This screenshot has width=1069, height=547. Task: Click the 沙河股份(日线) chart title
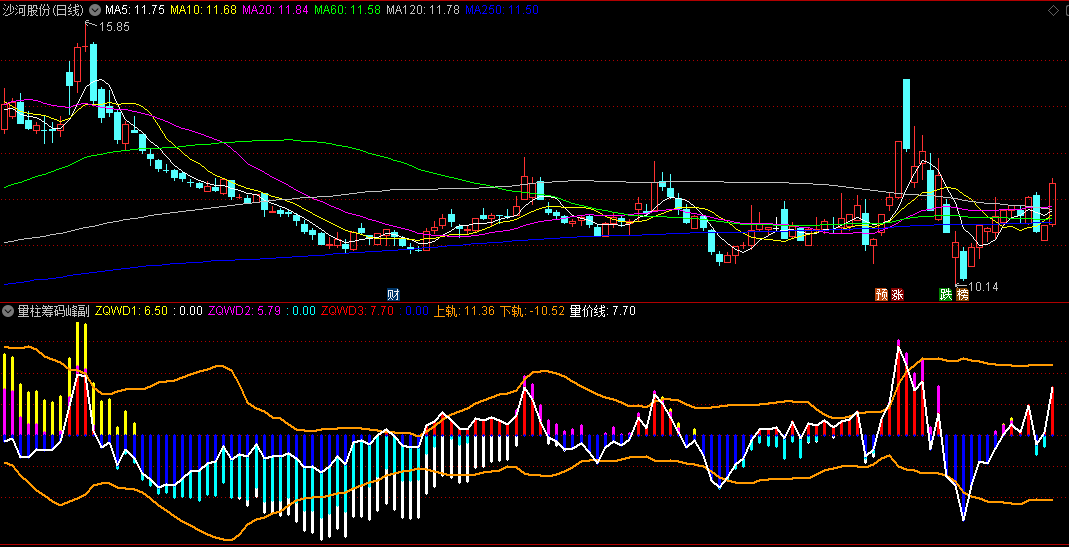(44, 10)
